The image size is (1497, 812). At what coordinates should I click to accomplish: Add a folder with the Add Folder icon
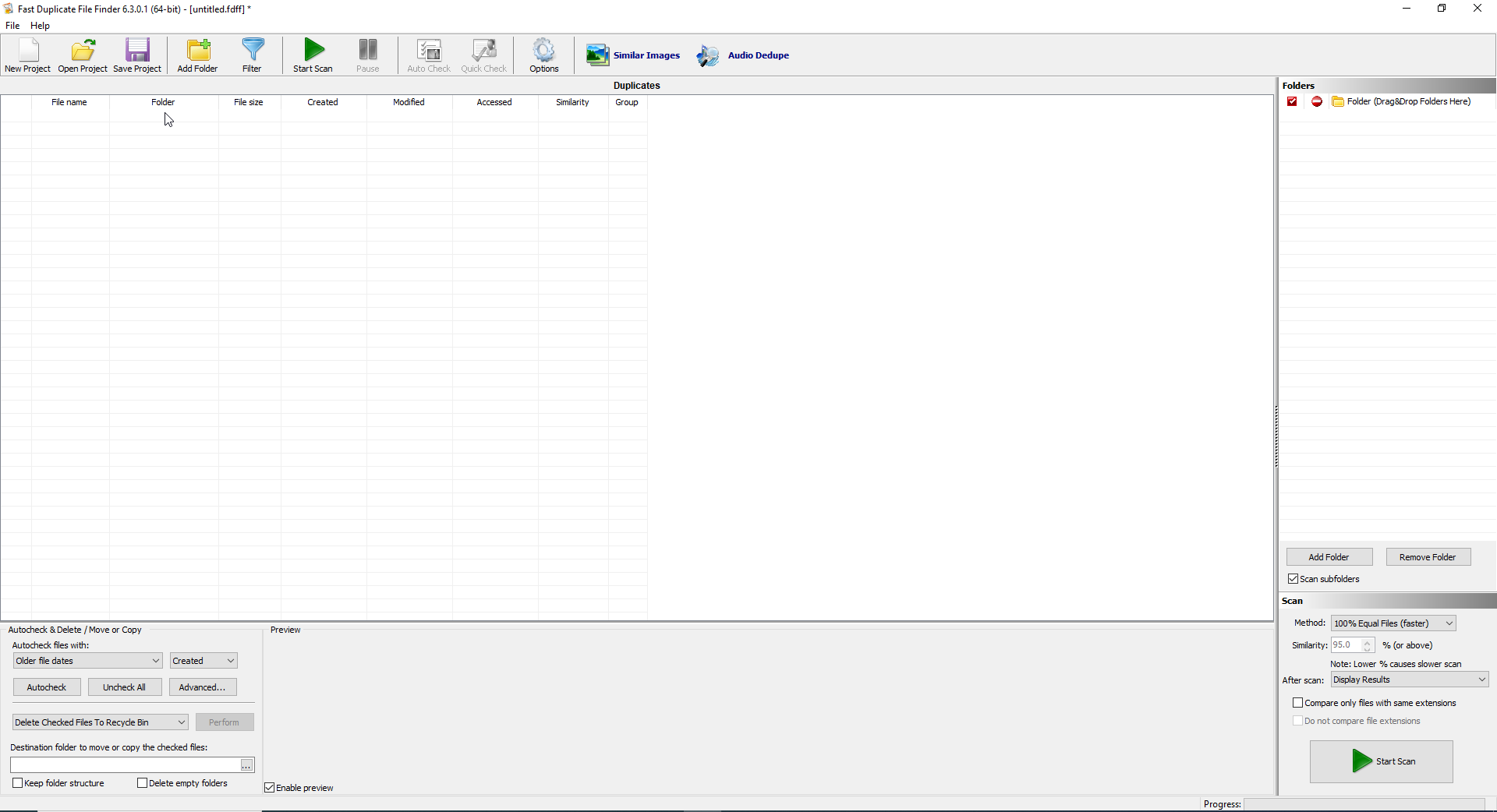pyautogui.click(x=196, y=55)
